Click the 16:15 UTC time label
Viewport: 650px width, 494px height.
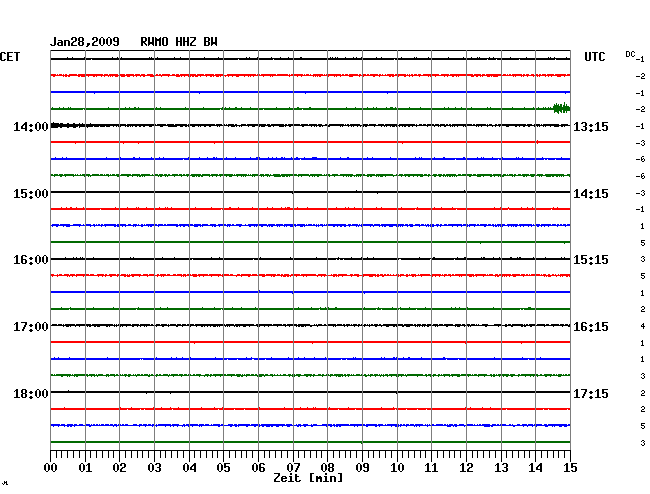[x=591, y=327]
